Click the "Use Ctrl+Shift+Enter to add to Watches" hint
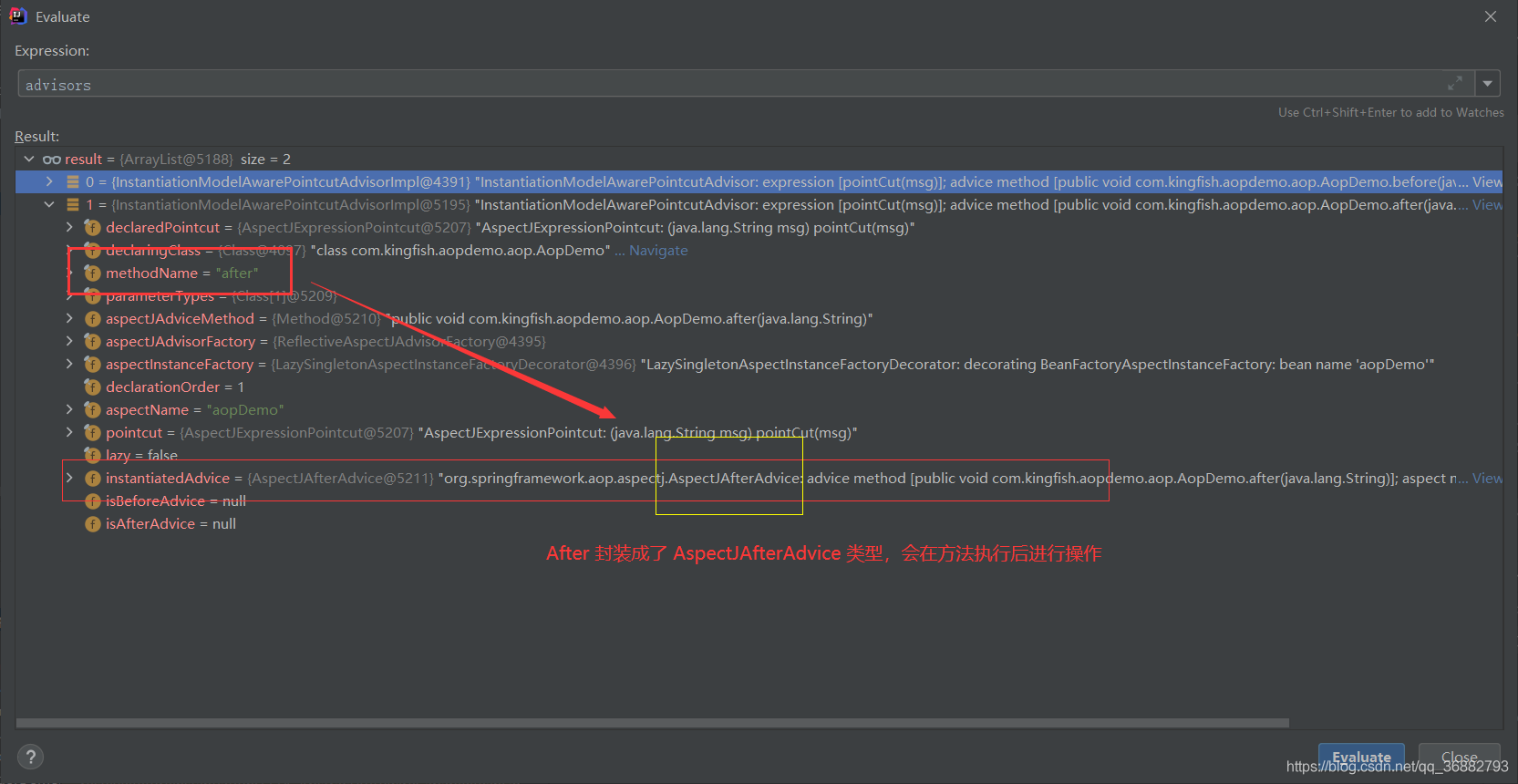 [x=1391, y=112]
